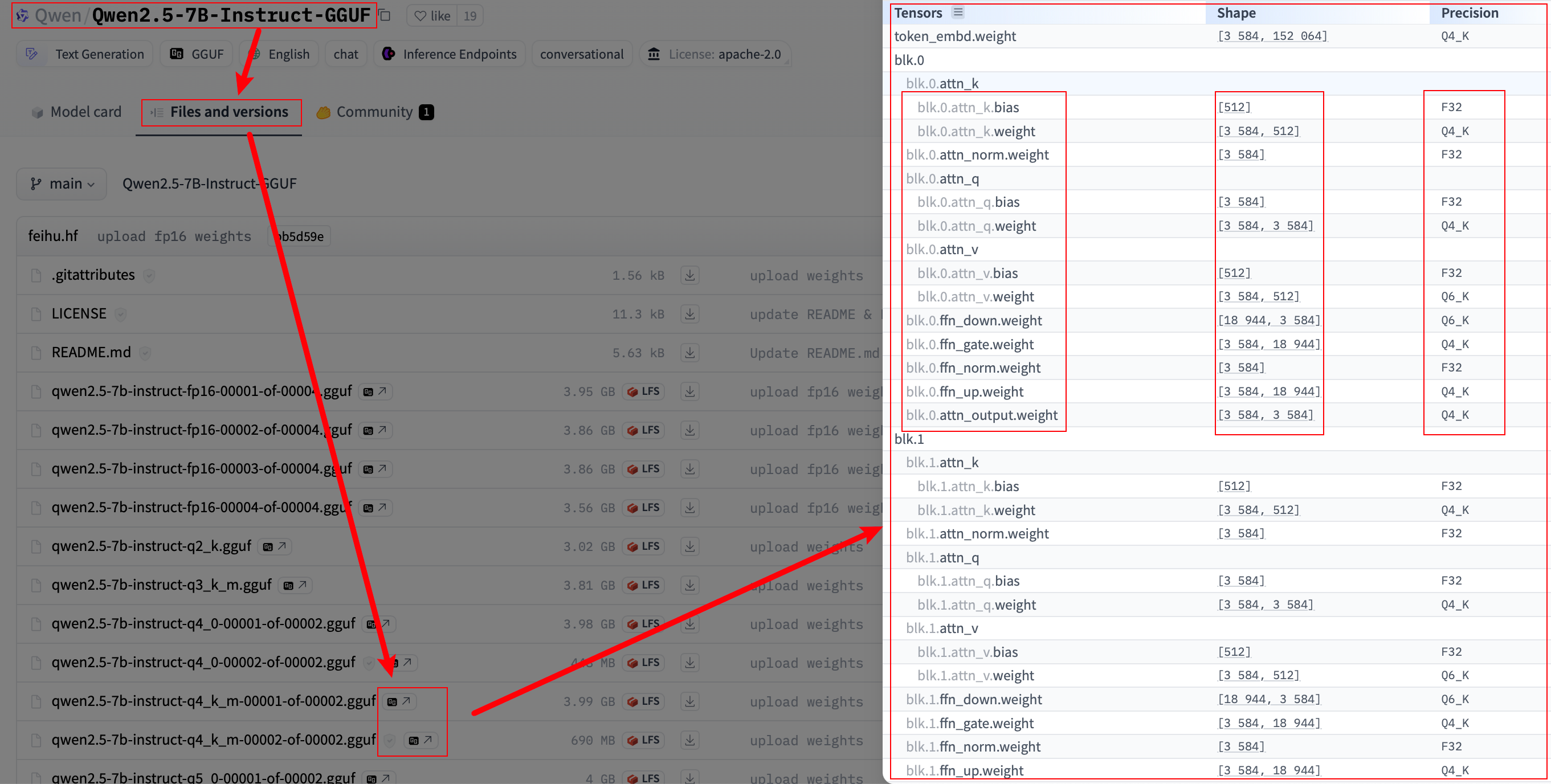Expand the blk.1.attn_q tensor row
1551x784 pixels.
(x=942, y=558)
